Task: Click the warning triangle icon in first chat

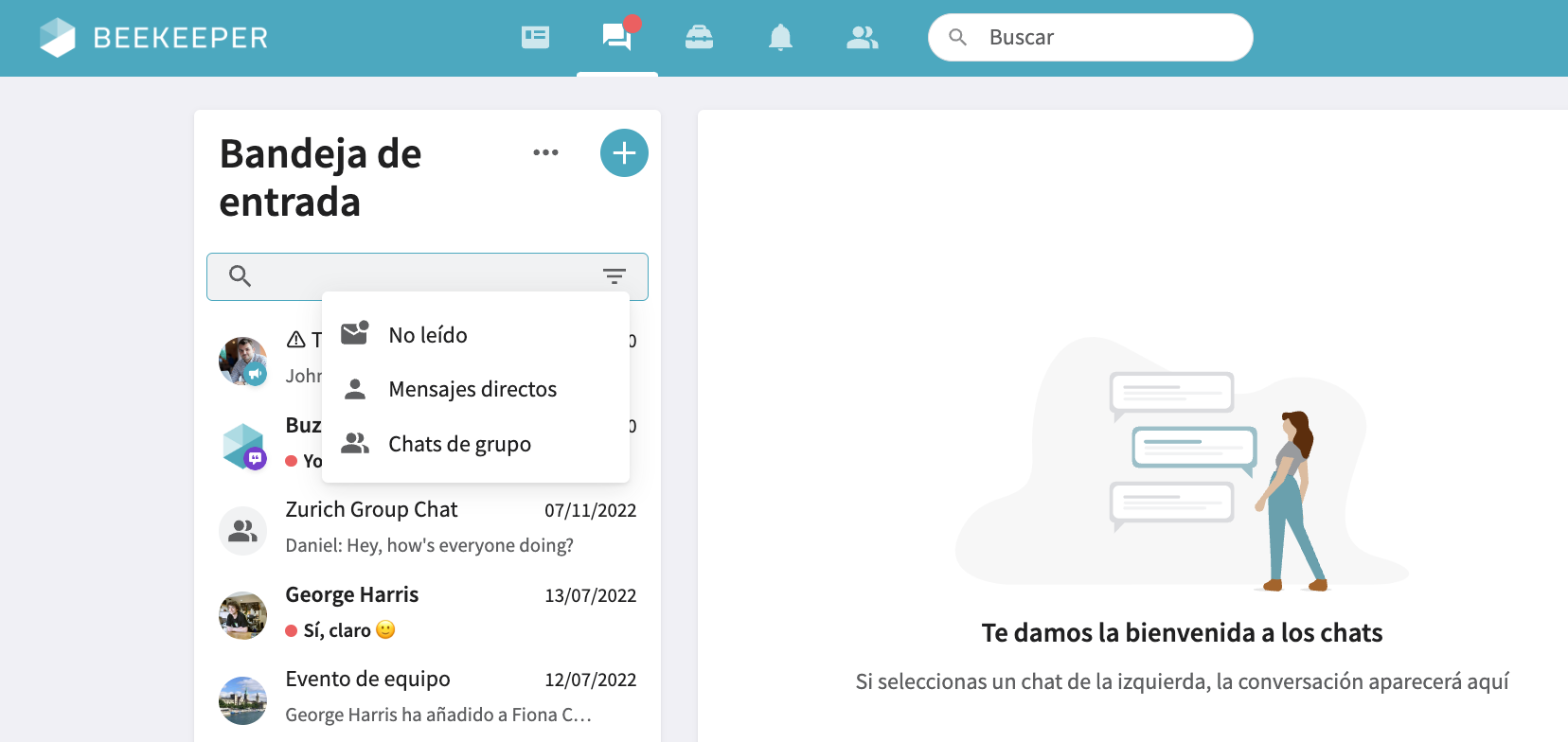Action: [296, 339]
